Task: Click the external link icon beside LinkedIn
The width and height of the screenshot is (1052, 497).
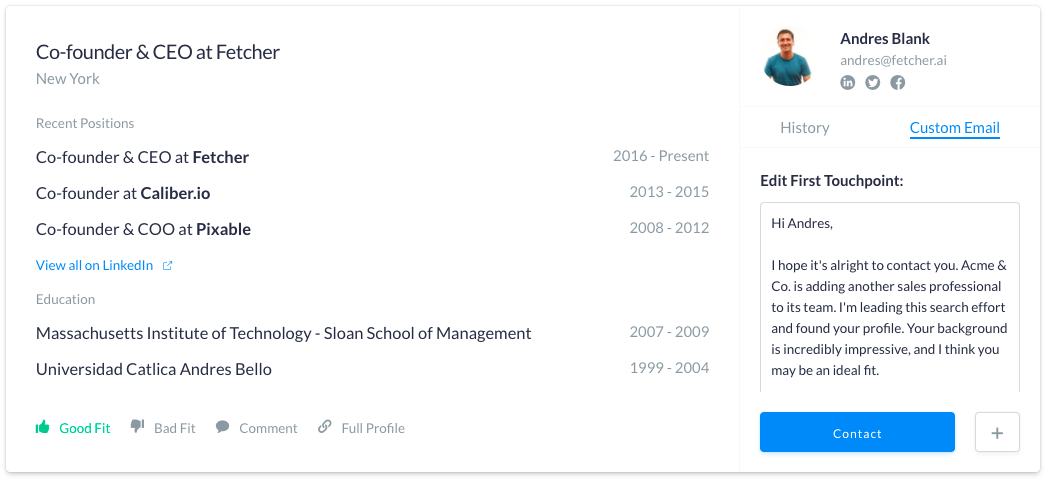Action: (x=168, y=266)
